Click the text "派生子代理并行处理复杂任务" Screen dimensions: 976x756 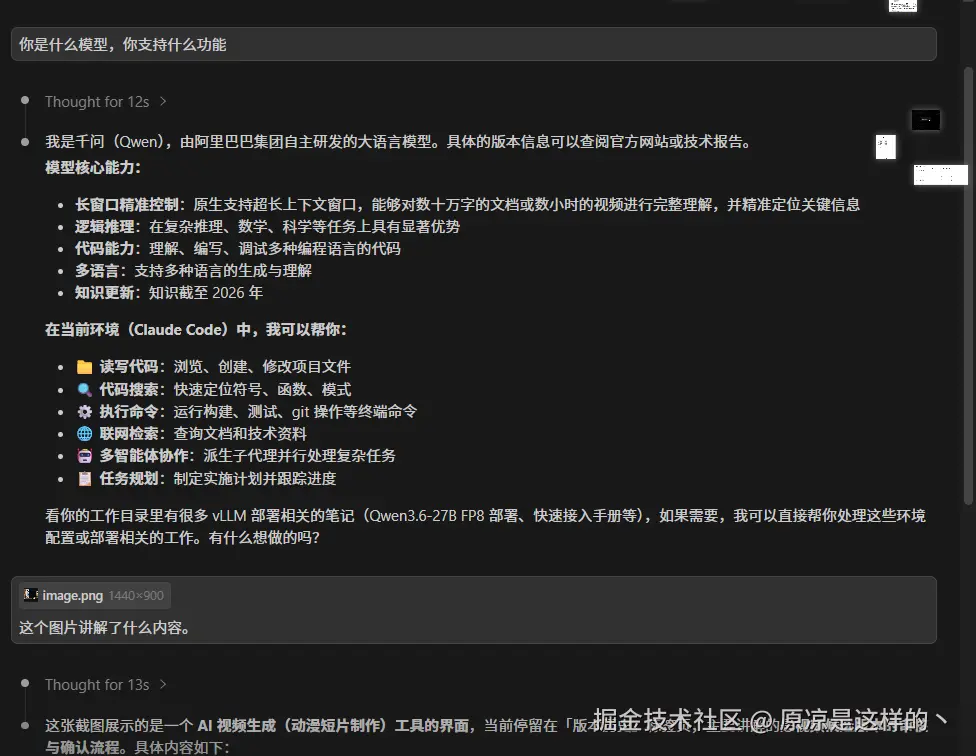(x=299, y=456)
